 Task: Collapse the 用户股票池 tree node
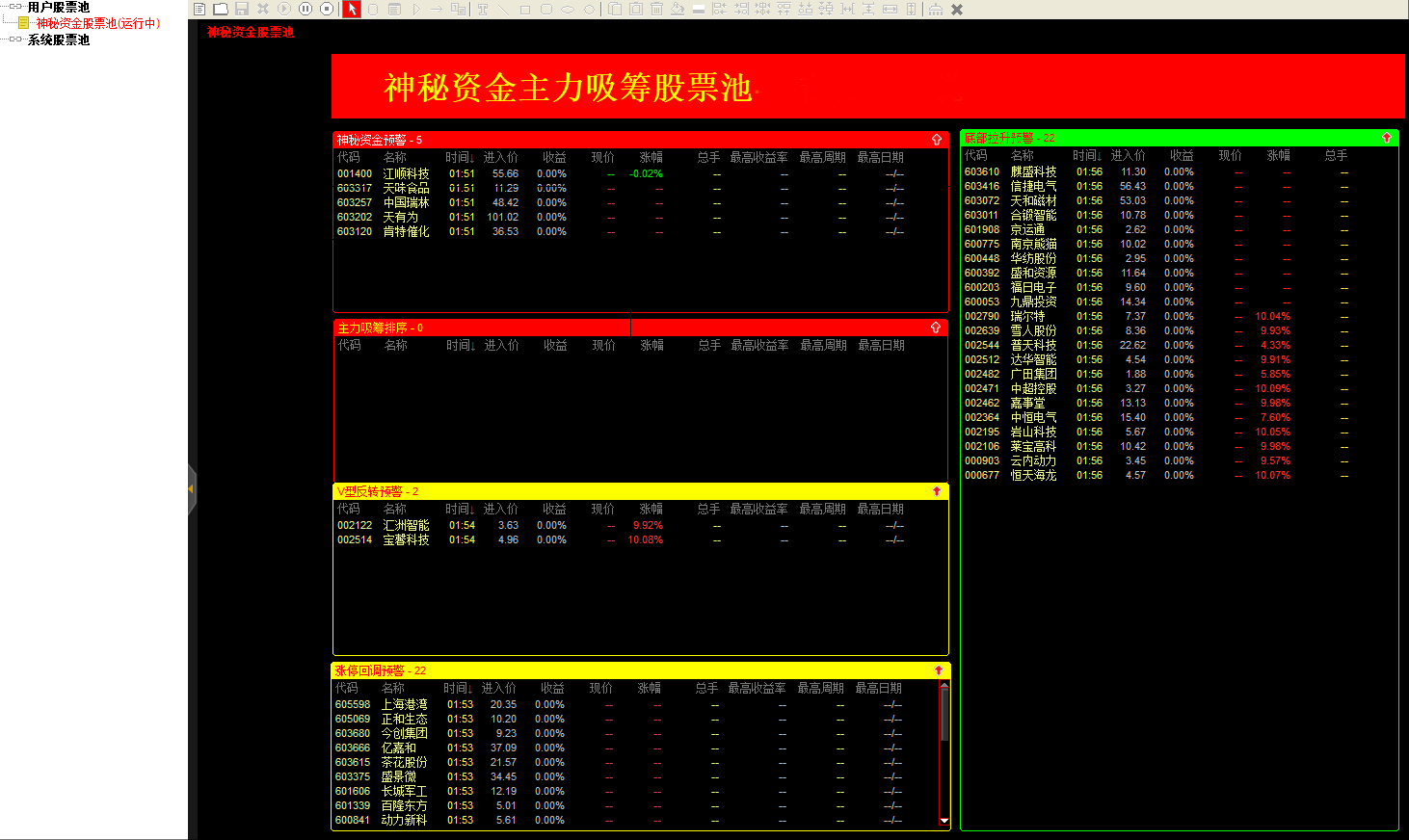(x=14, y=7)
